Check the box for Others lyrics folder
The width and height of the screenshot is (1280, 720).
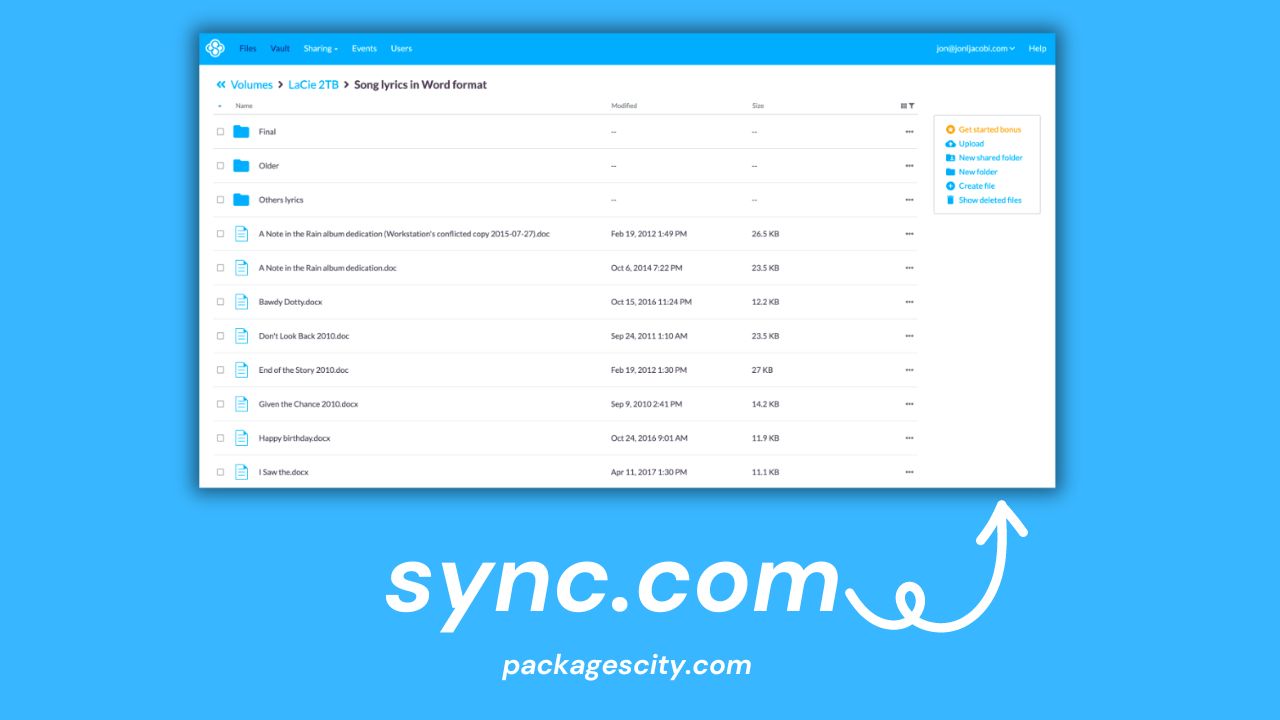pos(220,200)
